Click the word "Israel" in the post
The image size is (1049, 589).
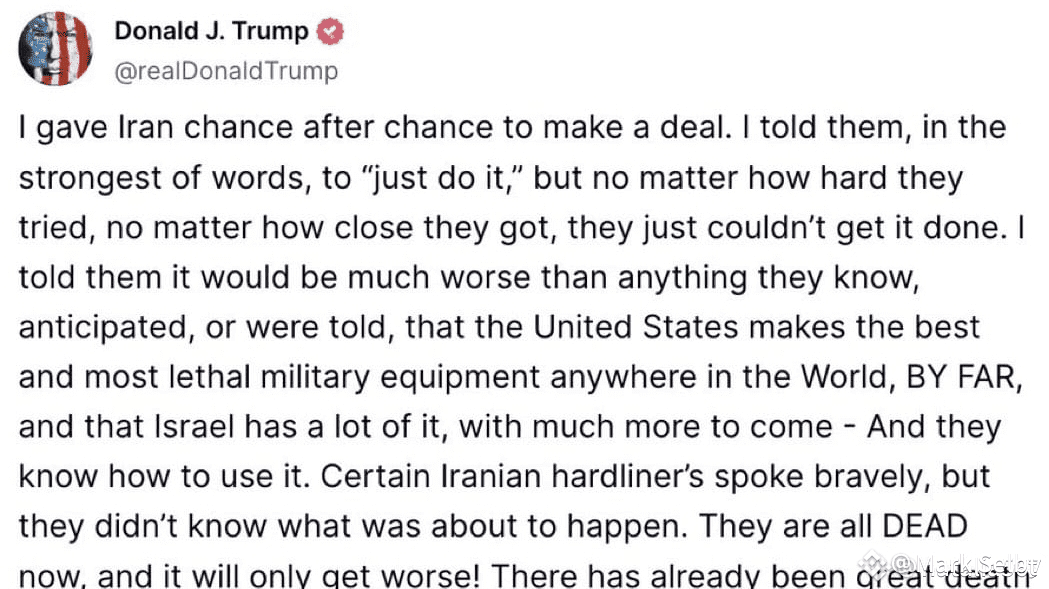pyautogui.click(x=195, y=427)
